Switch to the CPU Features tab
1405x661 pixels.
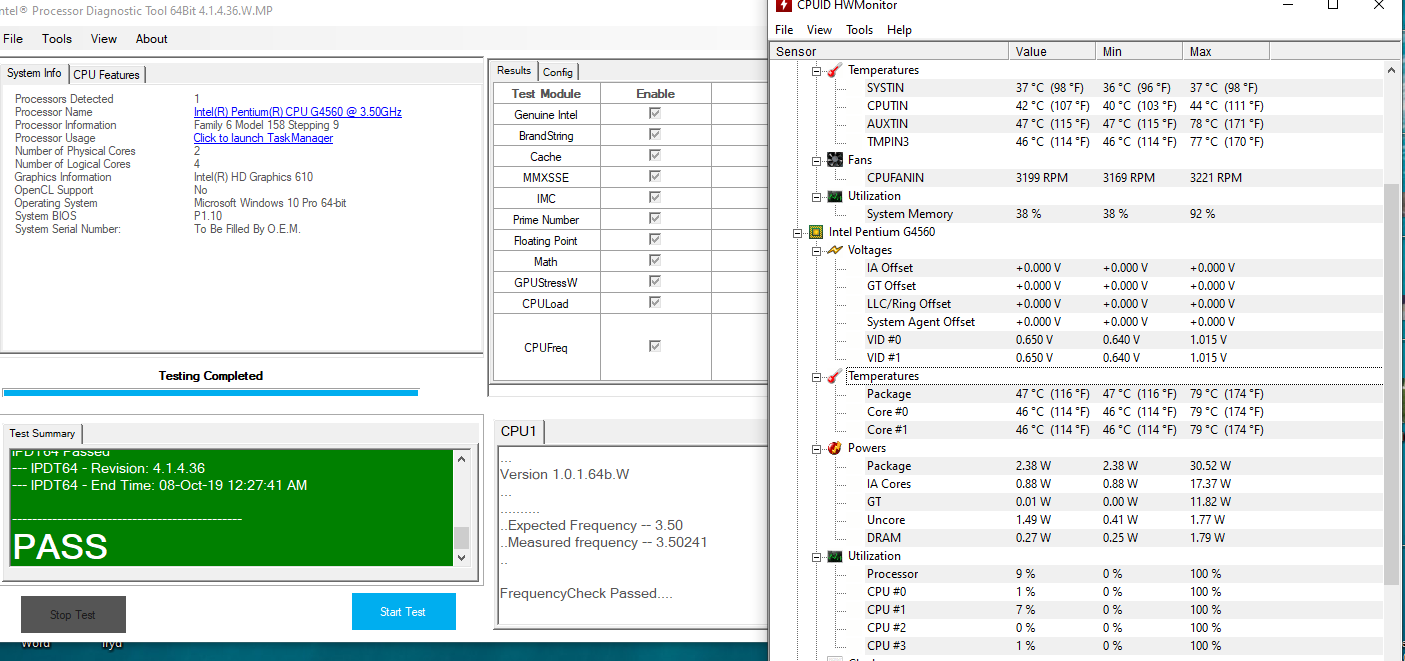click(107, 75)
